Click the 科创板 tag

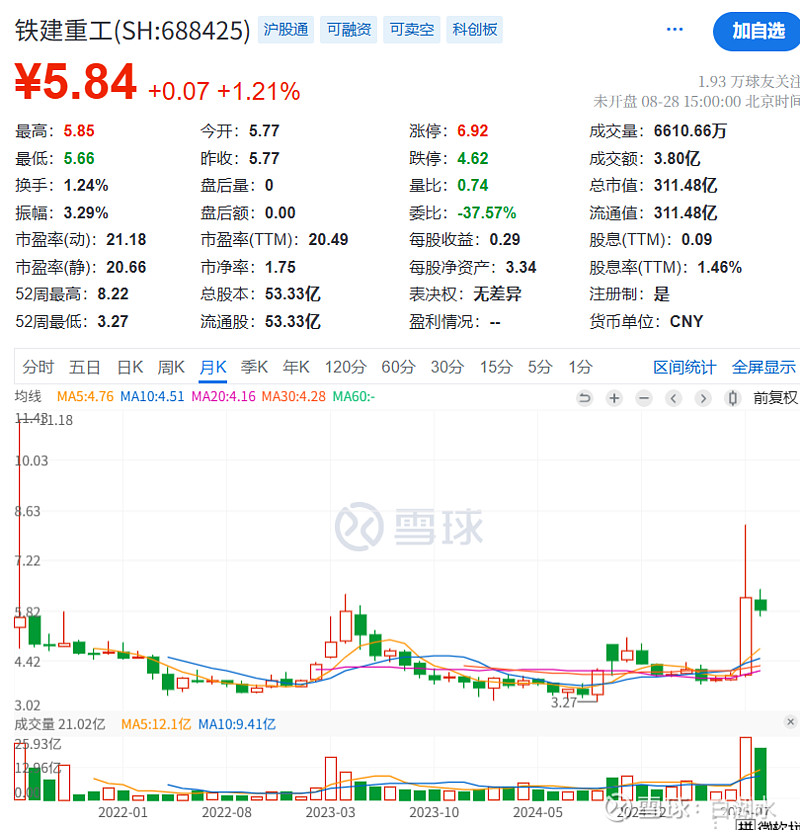474,29
